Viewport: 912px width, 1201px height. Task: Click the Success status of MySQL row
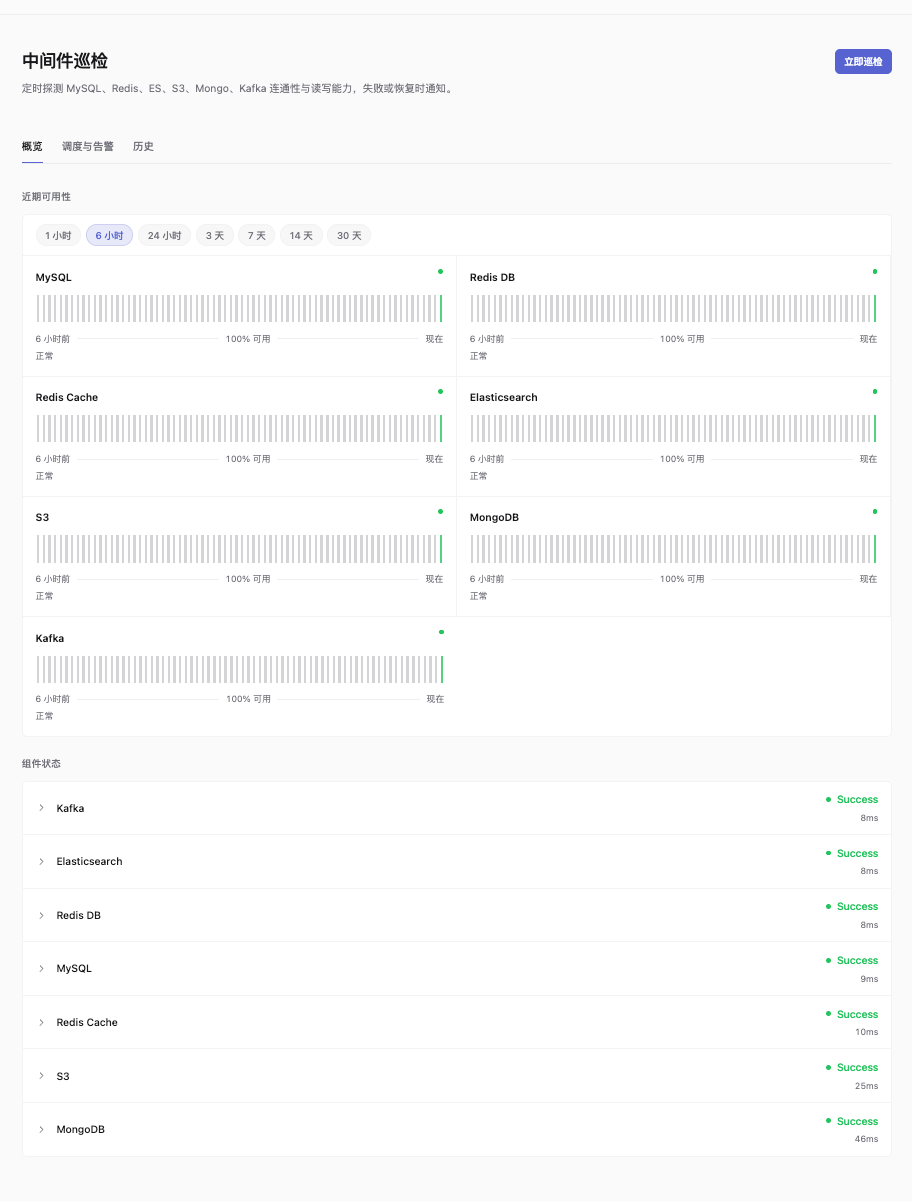[x=852, y=960]
